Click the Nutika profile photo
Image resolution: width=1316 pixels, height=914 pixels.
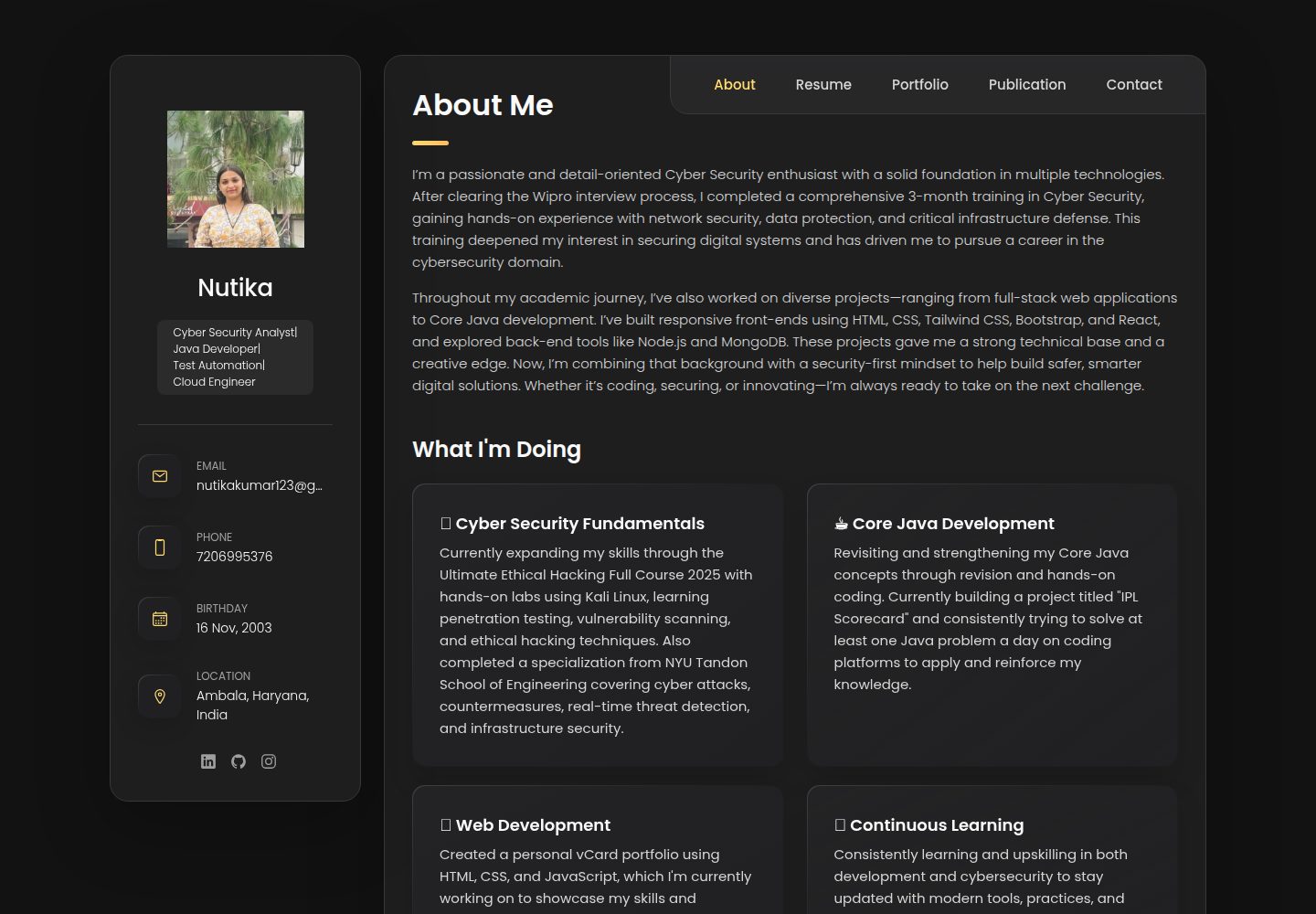(x=236, y=179)
